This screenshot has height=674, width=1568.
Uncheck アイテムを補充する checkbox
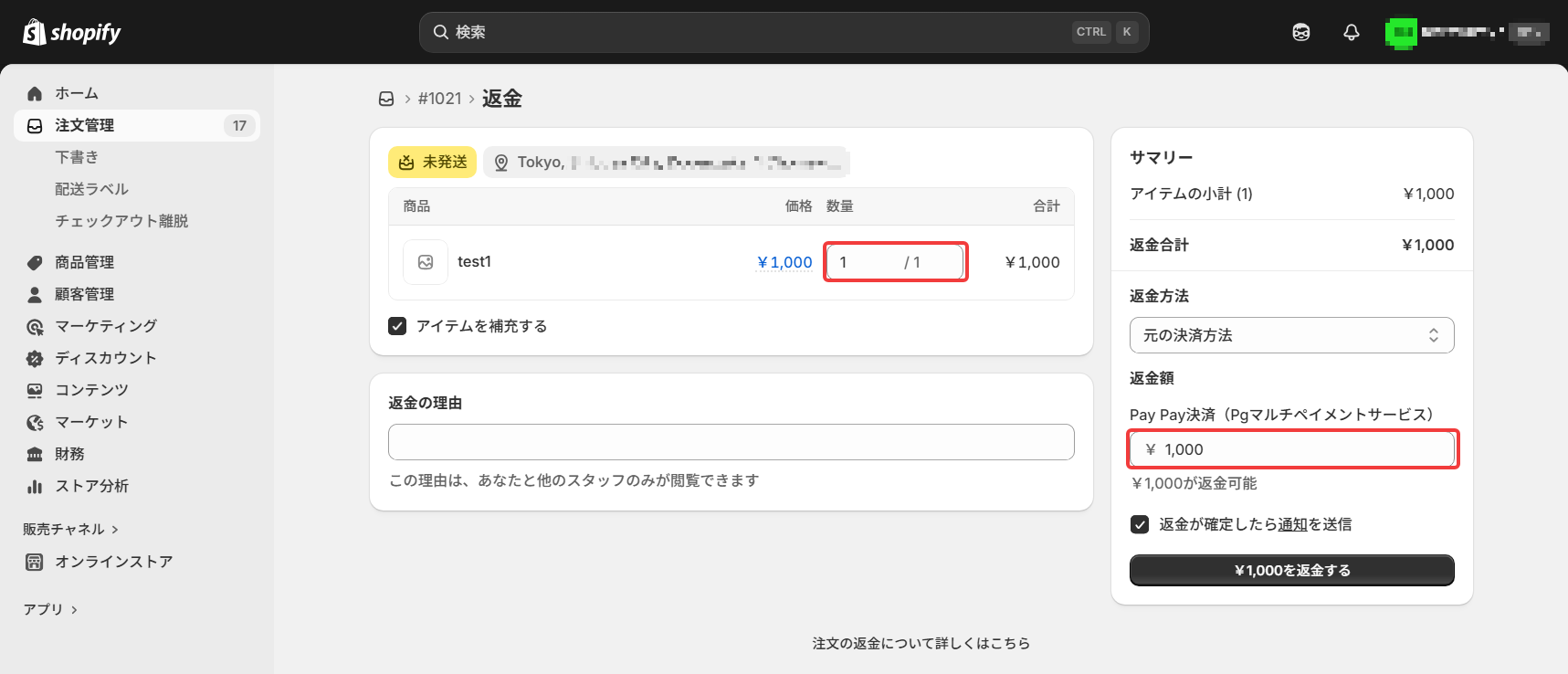coord(397,326)
